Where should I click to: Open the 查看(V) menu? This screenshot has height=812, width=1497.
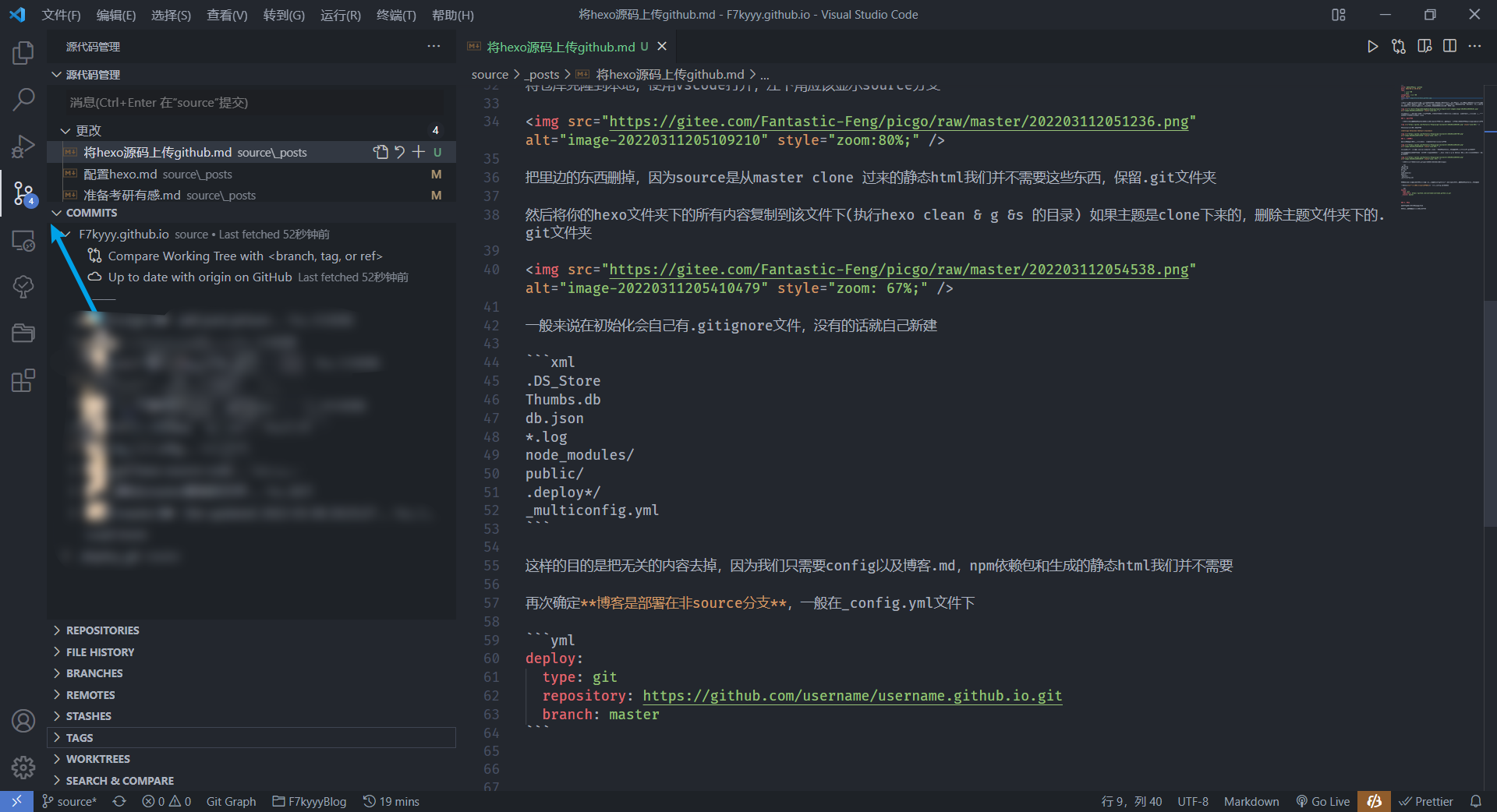pos(227,15)
